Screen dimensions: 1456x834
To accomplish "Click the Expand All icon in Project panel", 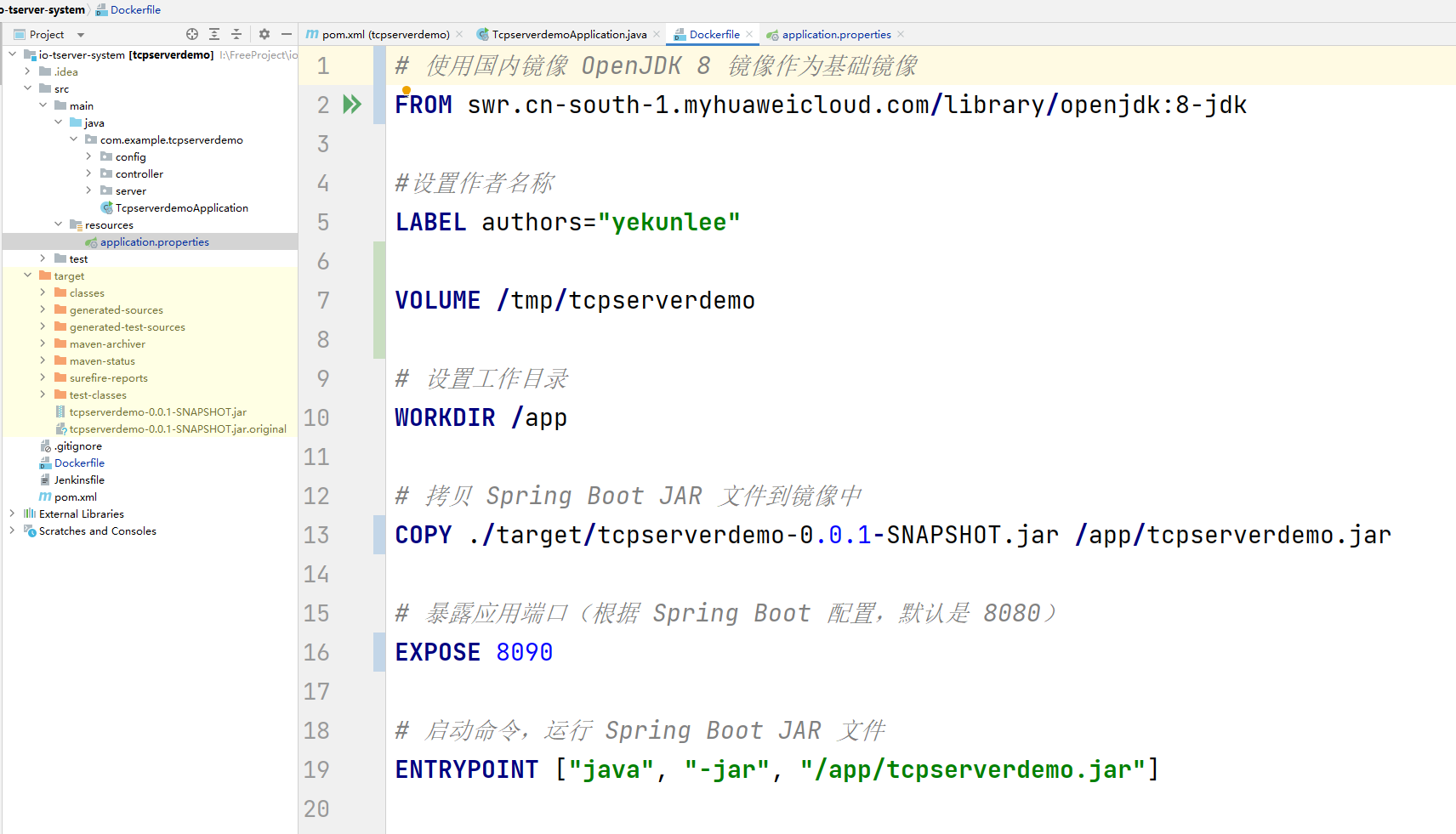I will (214, 34).
